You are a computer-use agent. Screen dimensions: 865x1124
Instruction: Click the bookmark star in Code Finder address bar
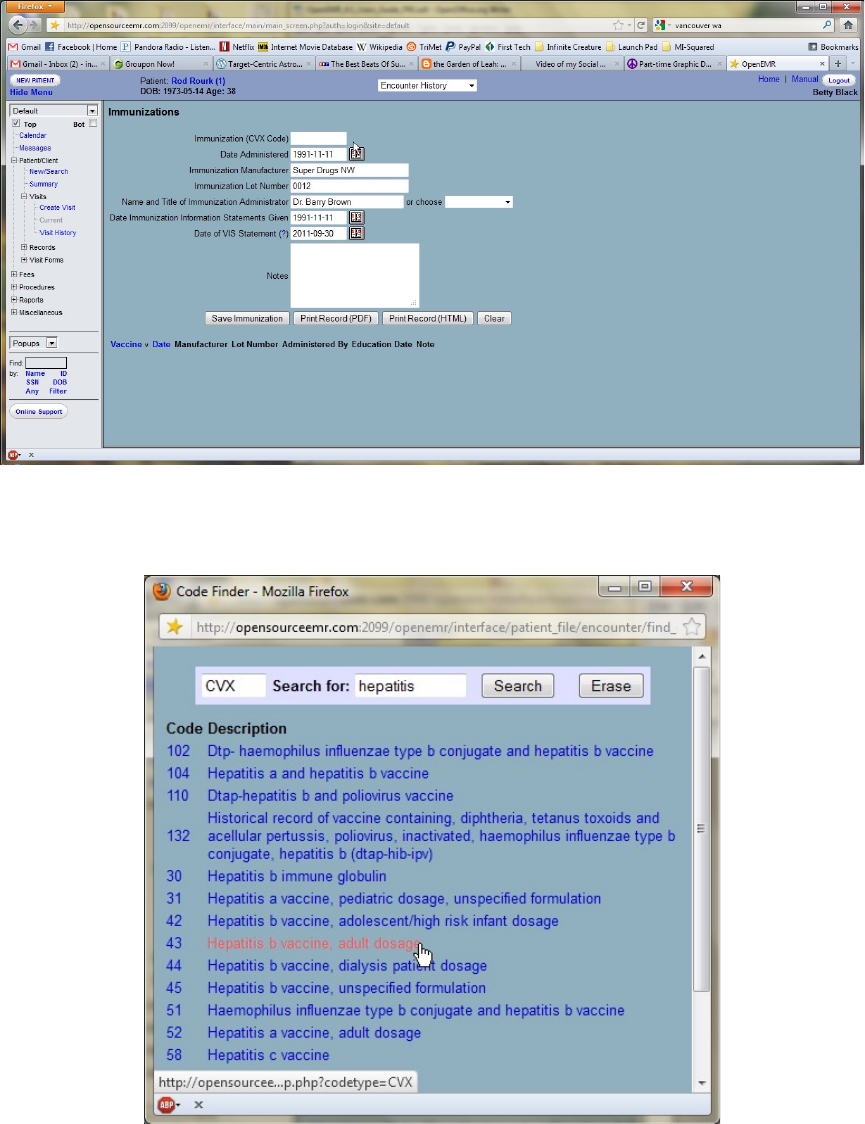tap(691, 627)
